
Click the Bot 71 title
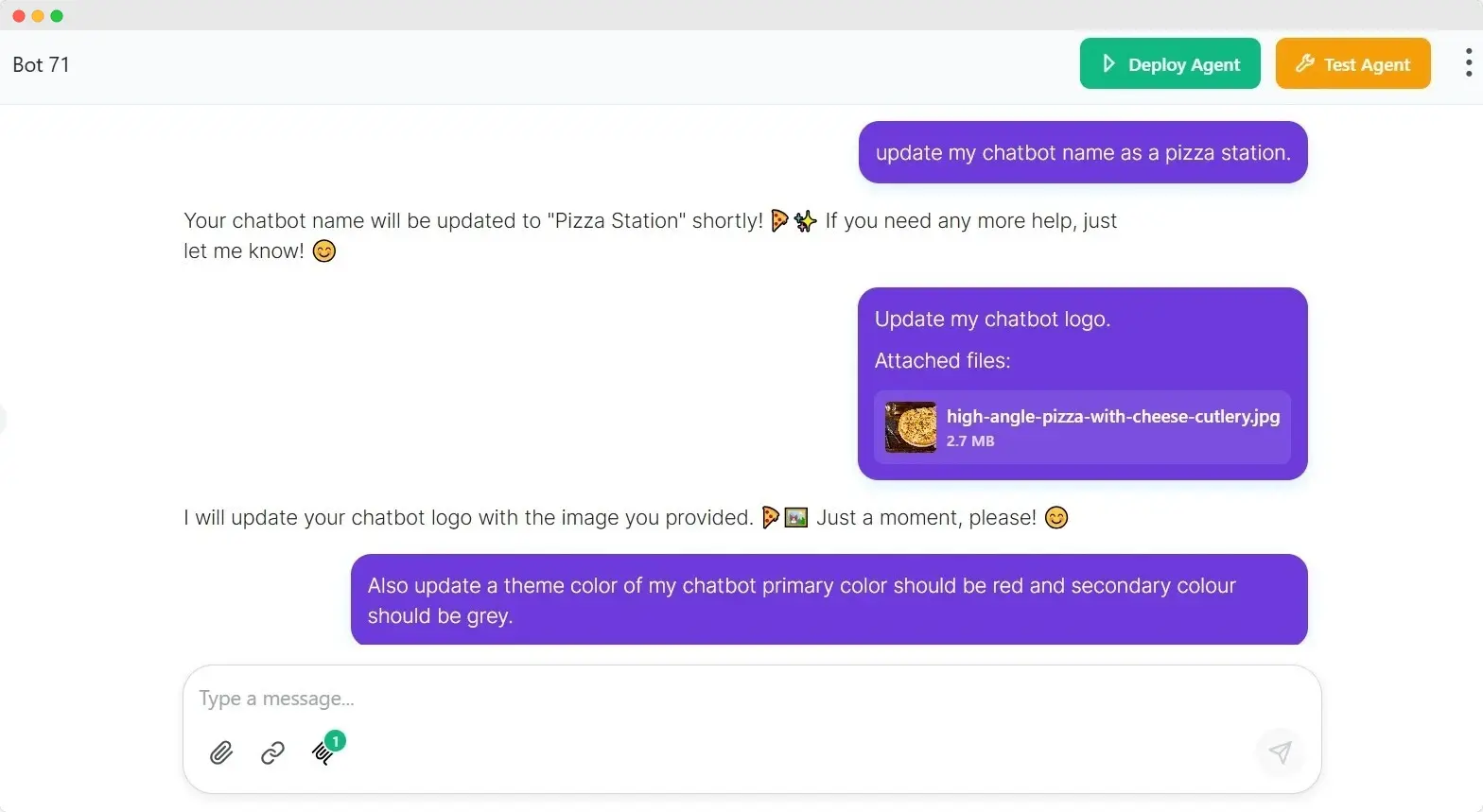tap(41, 64)
